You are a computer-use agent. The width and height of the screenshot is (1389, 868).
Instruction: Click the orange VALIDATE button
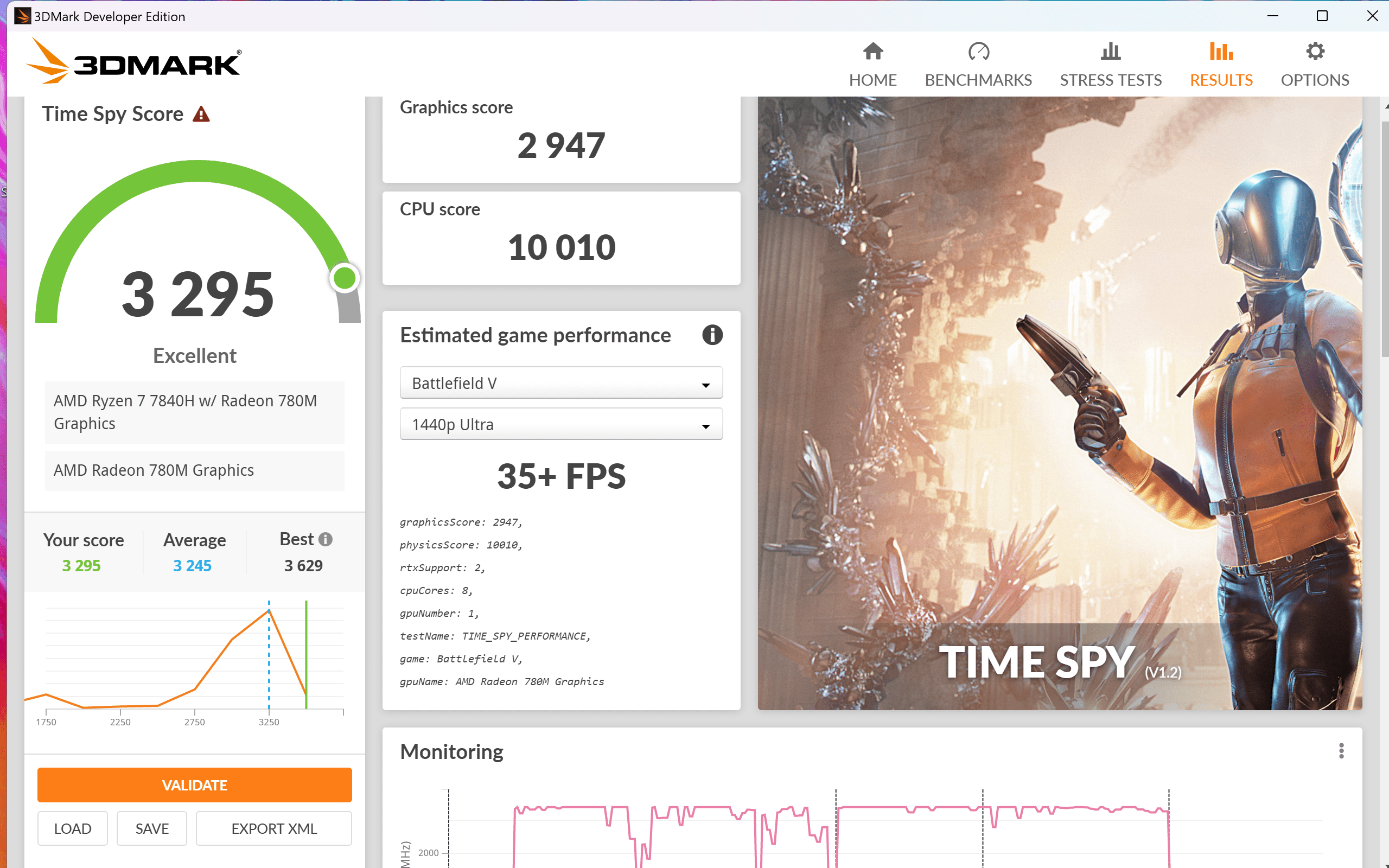click(x=195, y=785)
